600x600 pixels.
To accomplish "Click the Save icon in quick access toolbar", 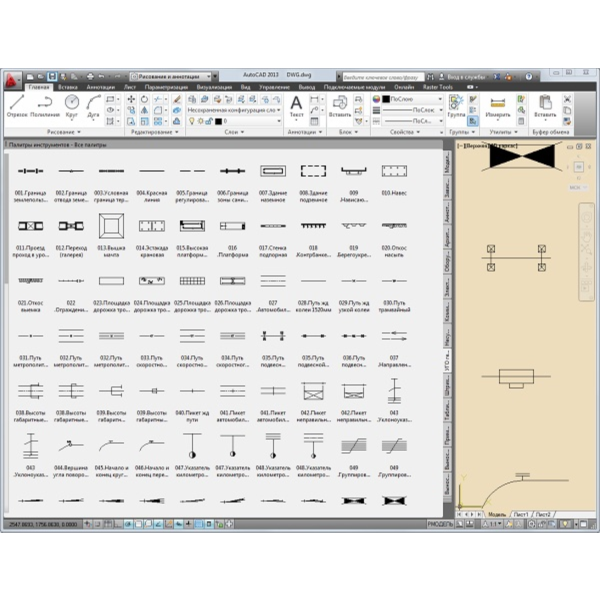I will point(52,76).
